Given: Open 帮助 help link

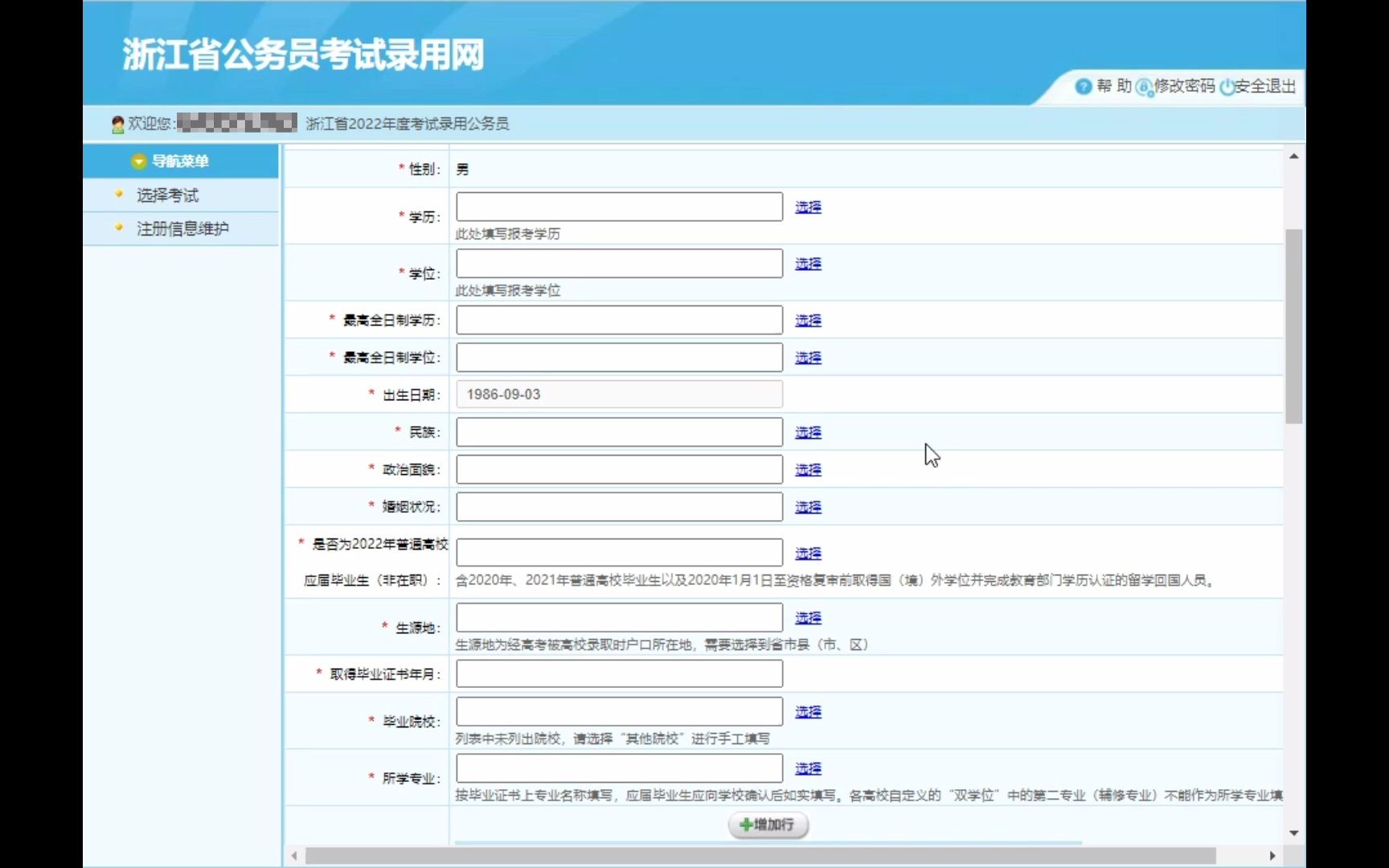Looking at the screenshot, I should (x=1114, y=86).
